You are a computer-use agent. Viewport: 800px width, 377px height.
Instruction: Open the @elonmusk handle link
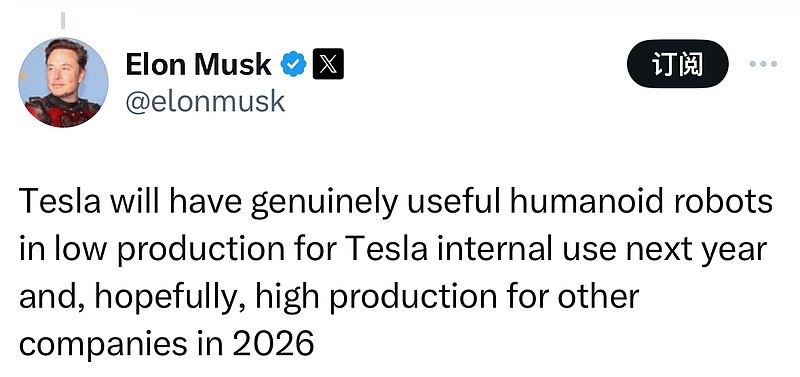click(x=205, y=101)
